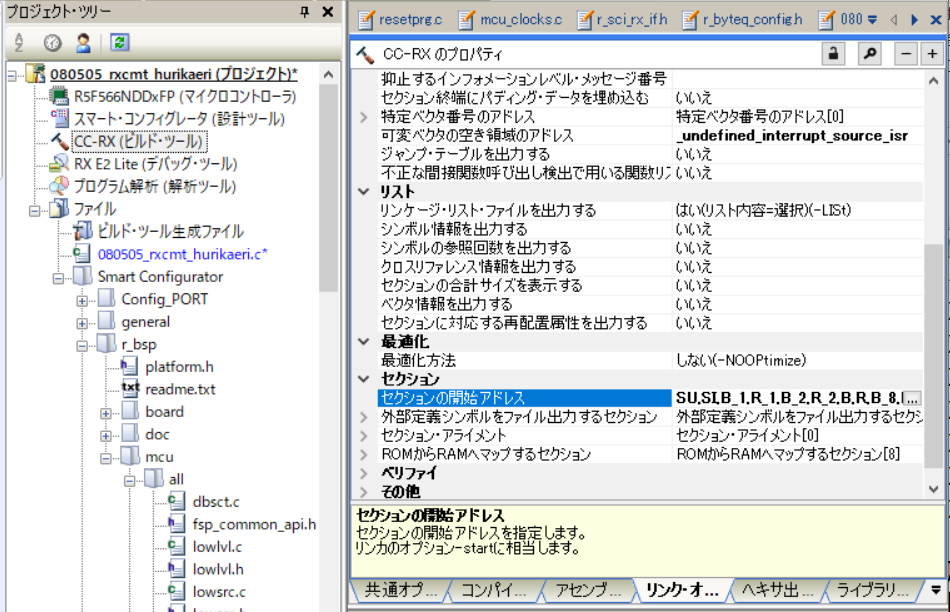Expand the その他 category
Image resolution: width=950 pixels, height=612 pixels.
click(x=364, y=492)
